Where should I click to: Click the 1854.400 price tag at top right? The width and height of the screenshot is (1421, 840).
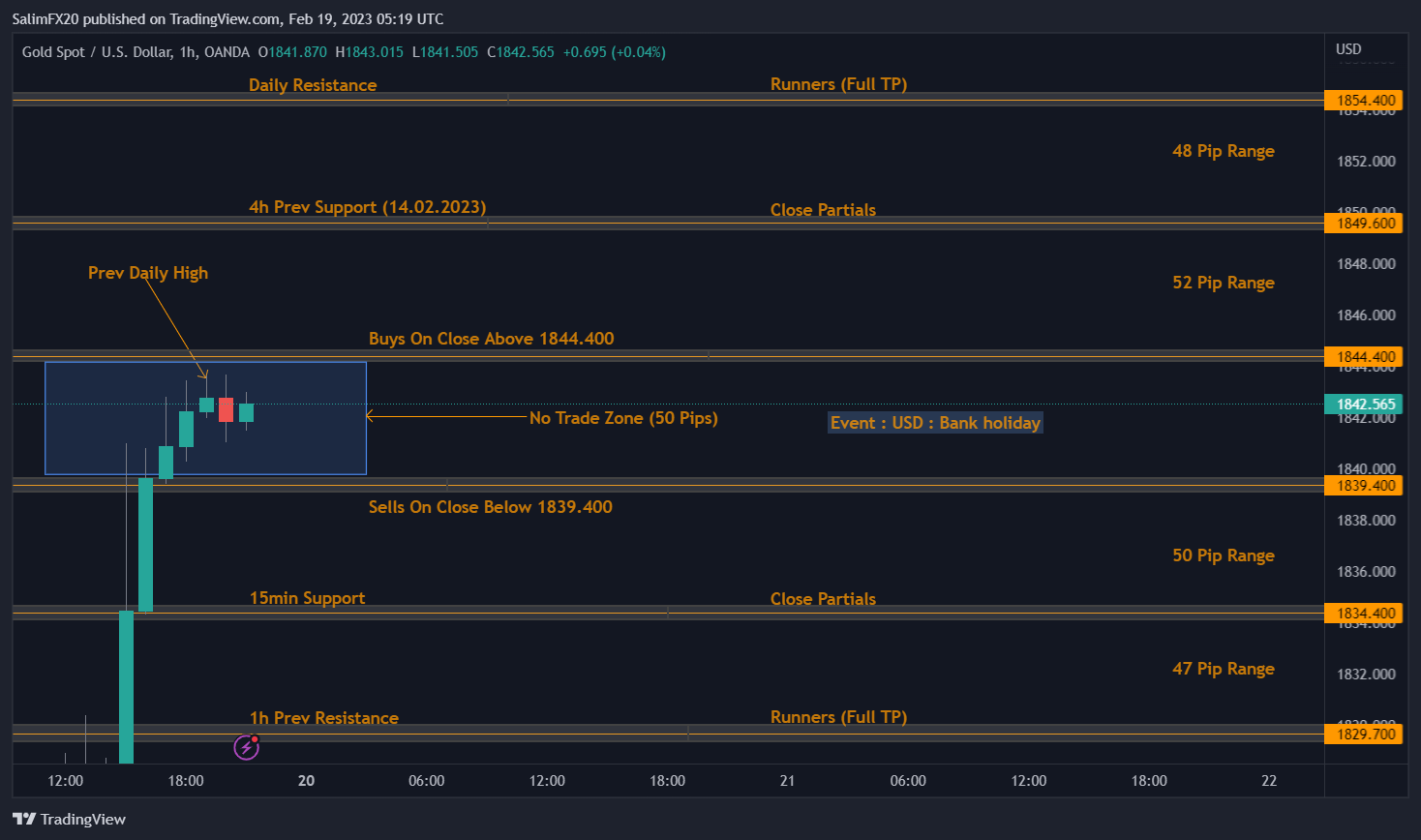click(x=1363, y=99)
